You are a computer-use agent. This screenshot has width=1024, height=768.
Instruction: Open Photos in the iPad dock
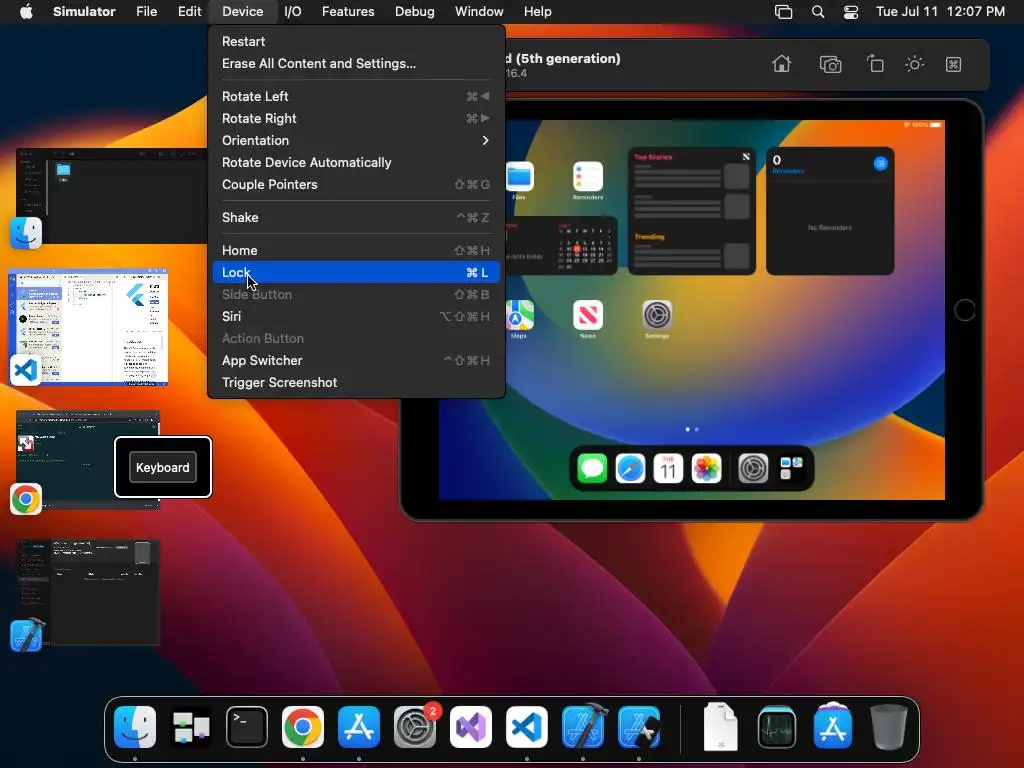pyautogui.click(x=707, y=468)
